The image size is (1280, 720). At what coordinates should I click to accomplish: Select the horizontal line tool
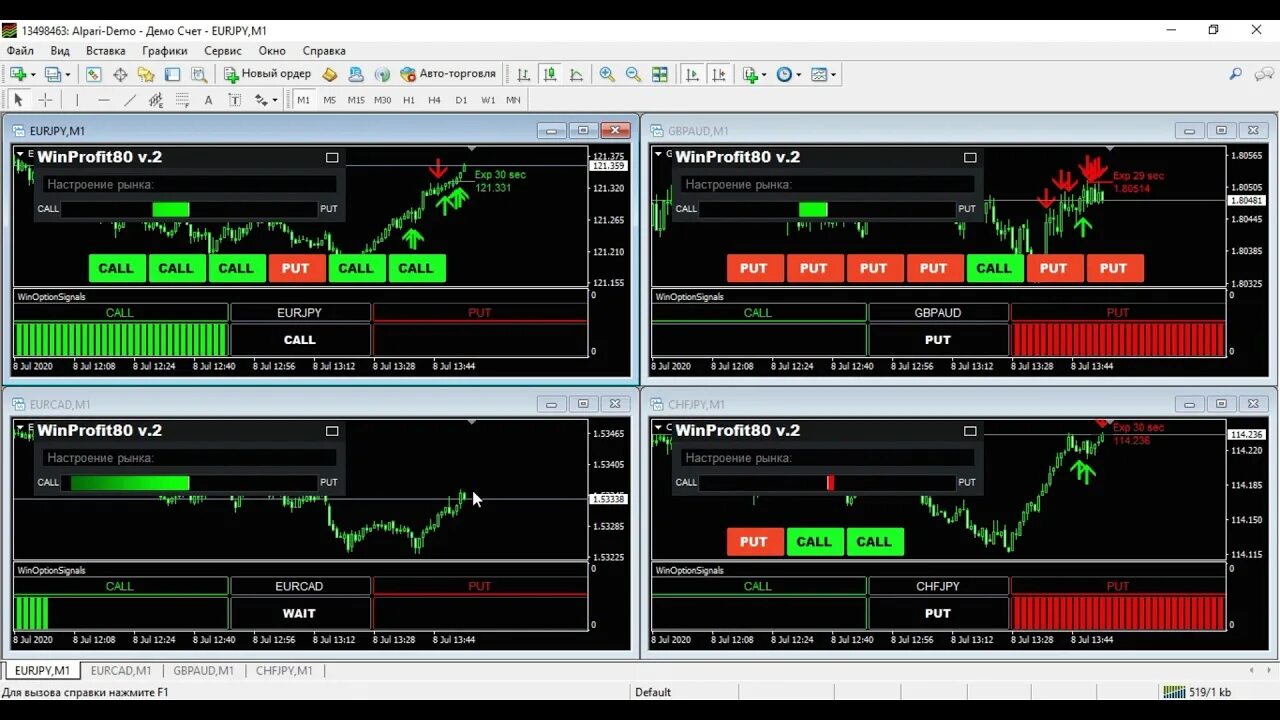point(104,100)
